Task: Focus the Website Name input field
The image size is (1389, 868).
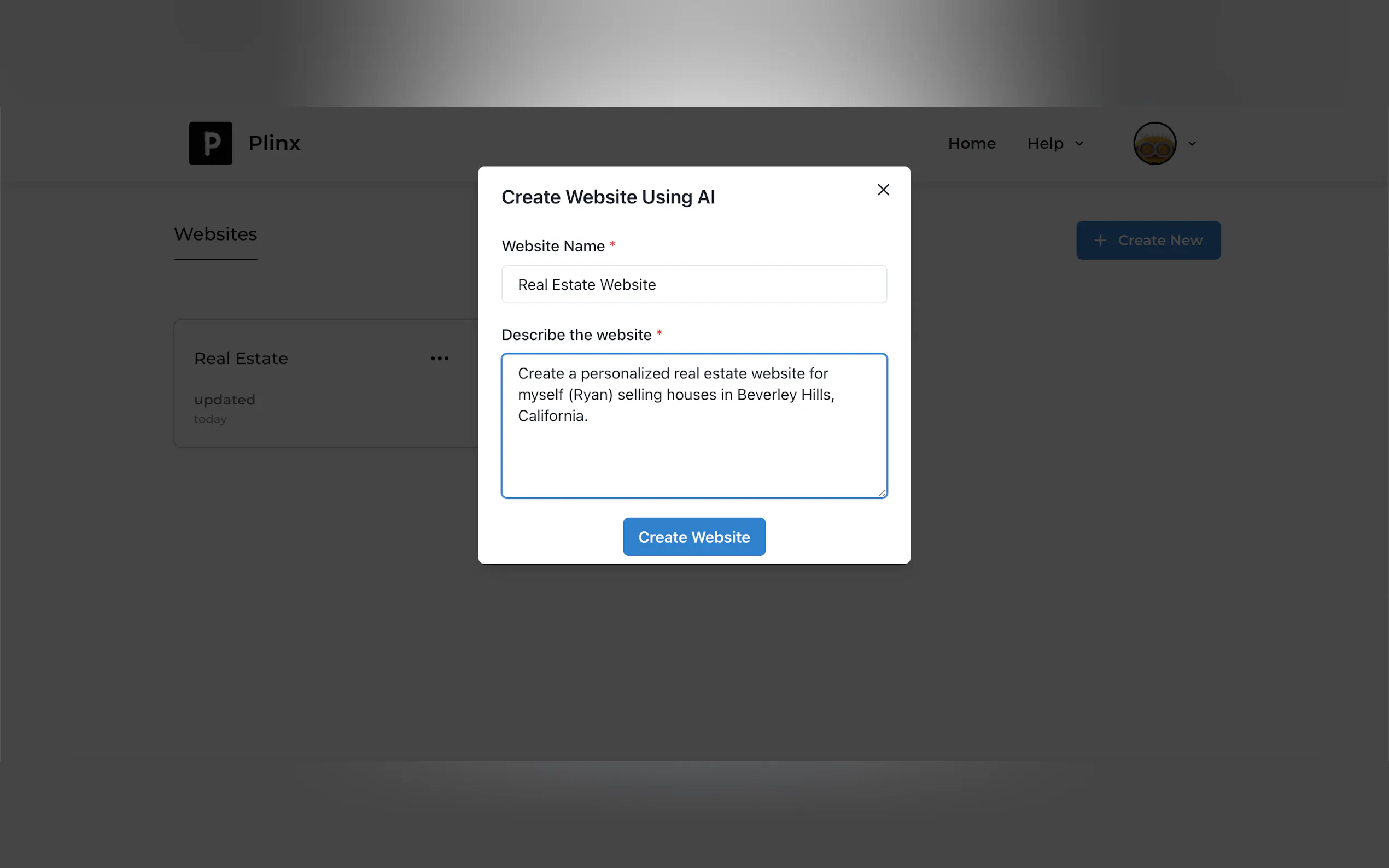Action: 693,284
